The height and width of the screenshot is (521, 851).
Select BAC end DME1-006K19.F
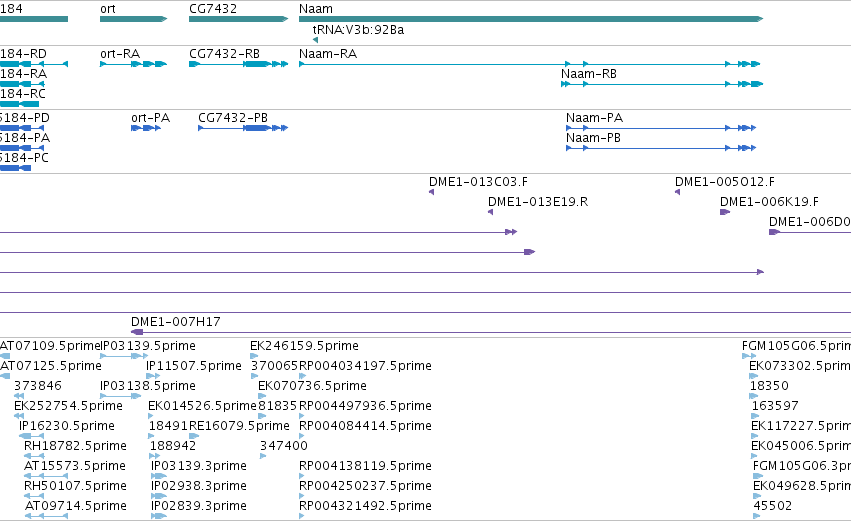pos(769,202)
